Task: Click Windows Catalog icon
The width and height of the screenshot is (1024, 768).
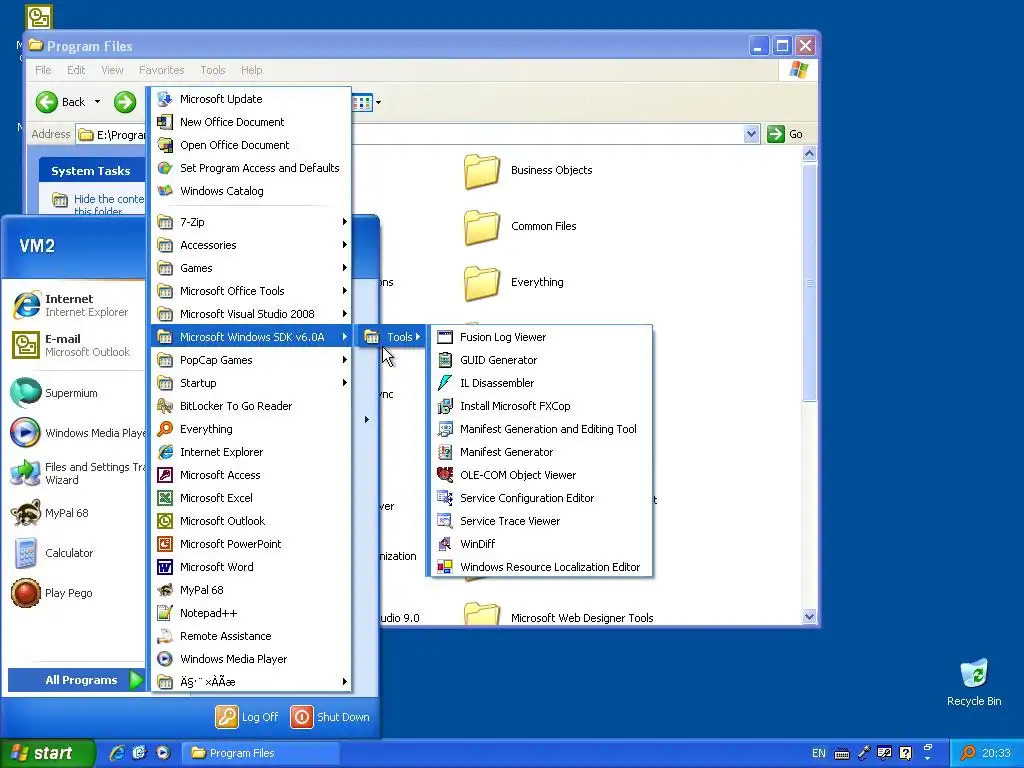Action: tap(165, 191)
